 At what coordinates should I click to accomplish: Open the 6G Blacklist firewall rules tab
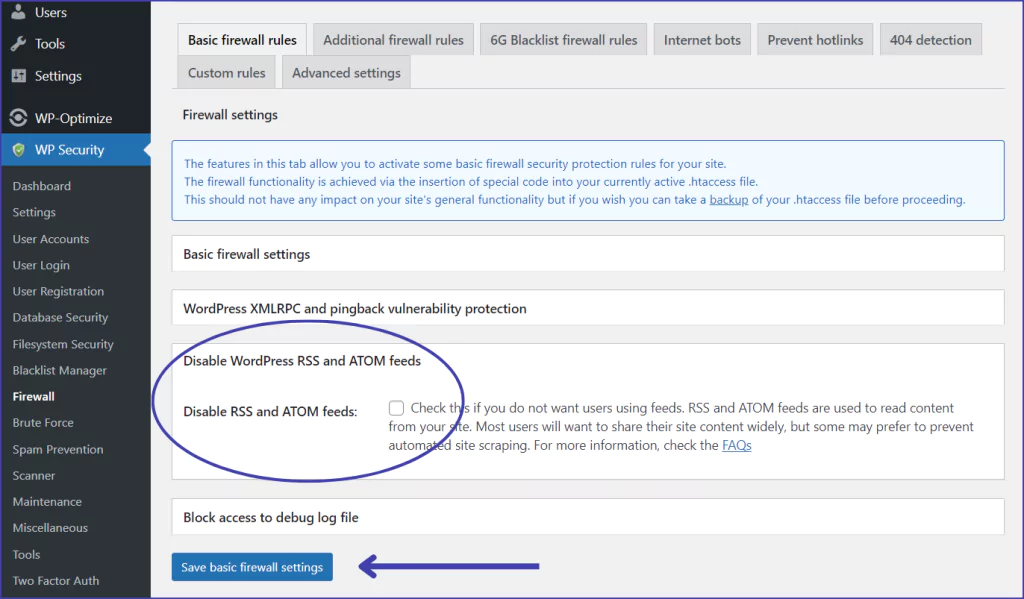click(x=563, y=40)
